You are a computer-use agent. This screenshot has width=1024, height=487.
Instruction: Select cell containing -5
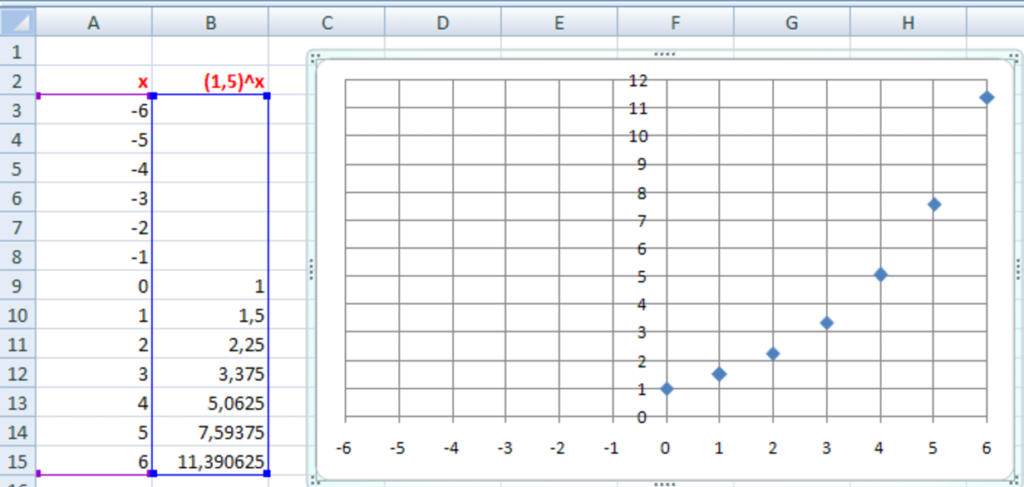(x=93, y=140)
